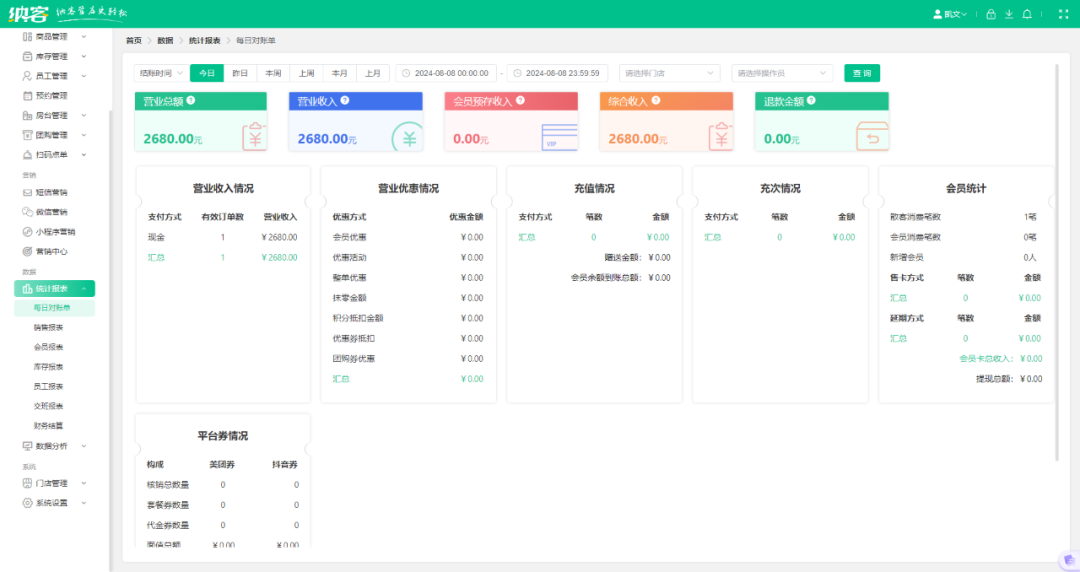Click help icon beside 营业收入
The height and width of the screenshot is (572, 1080).
345,101
